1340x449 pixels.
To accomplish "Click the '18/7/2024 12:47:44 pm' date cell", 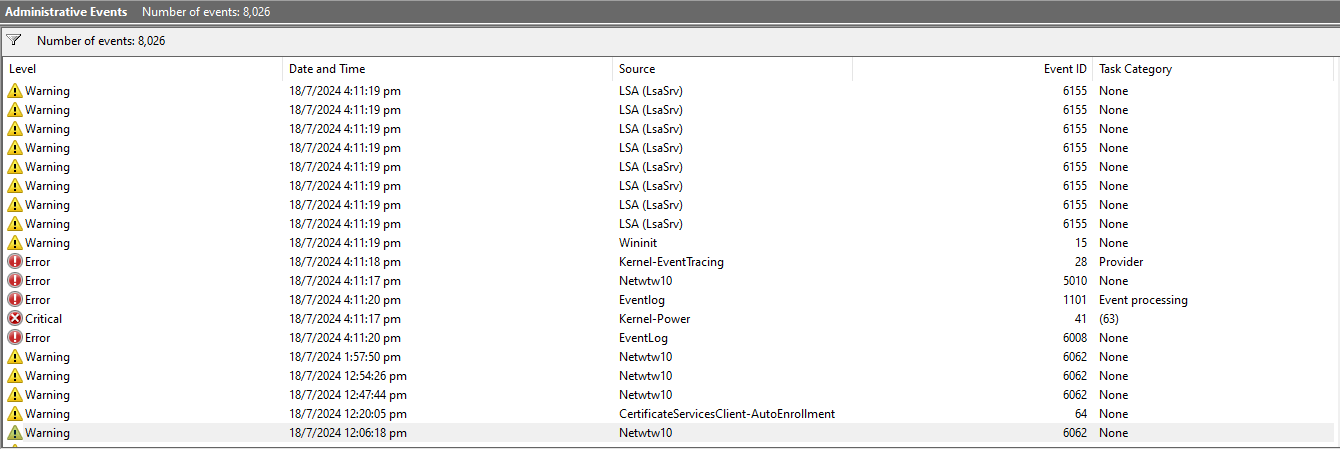I will pos(348,395).
